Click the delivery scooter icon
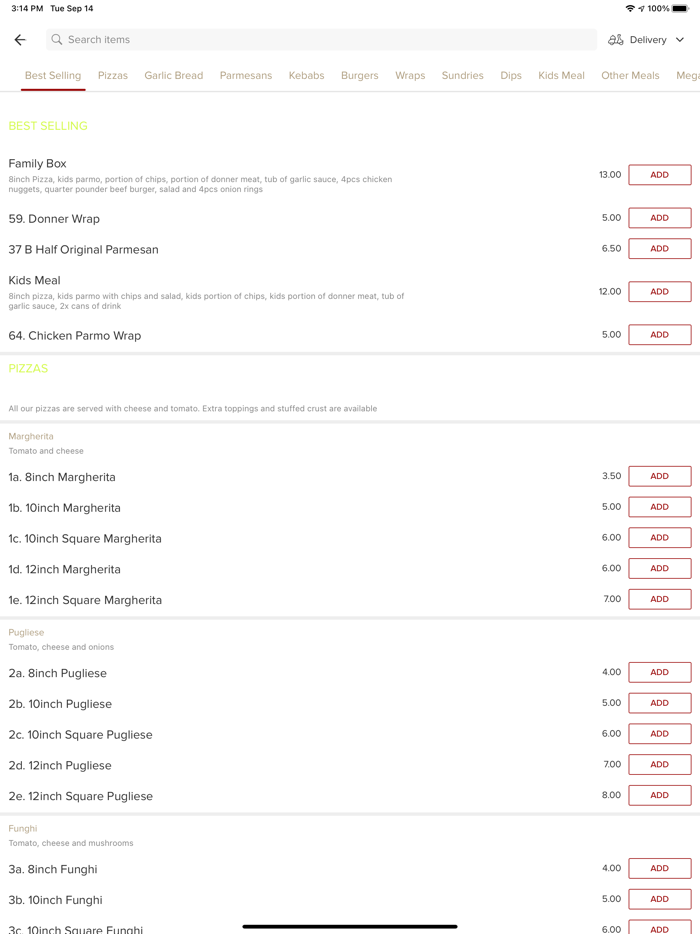 (x=616, y=40)
